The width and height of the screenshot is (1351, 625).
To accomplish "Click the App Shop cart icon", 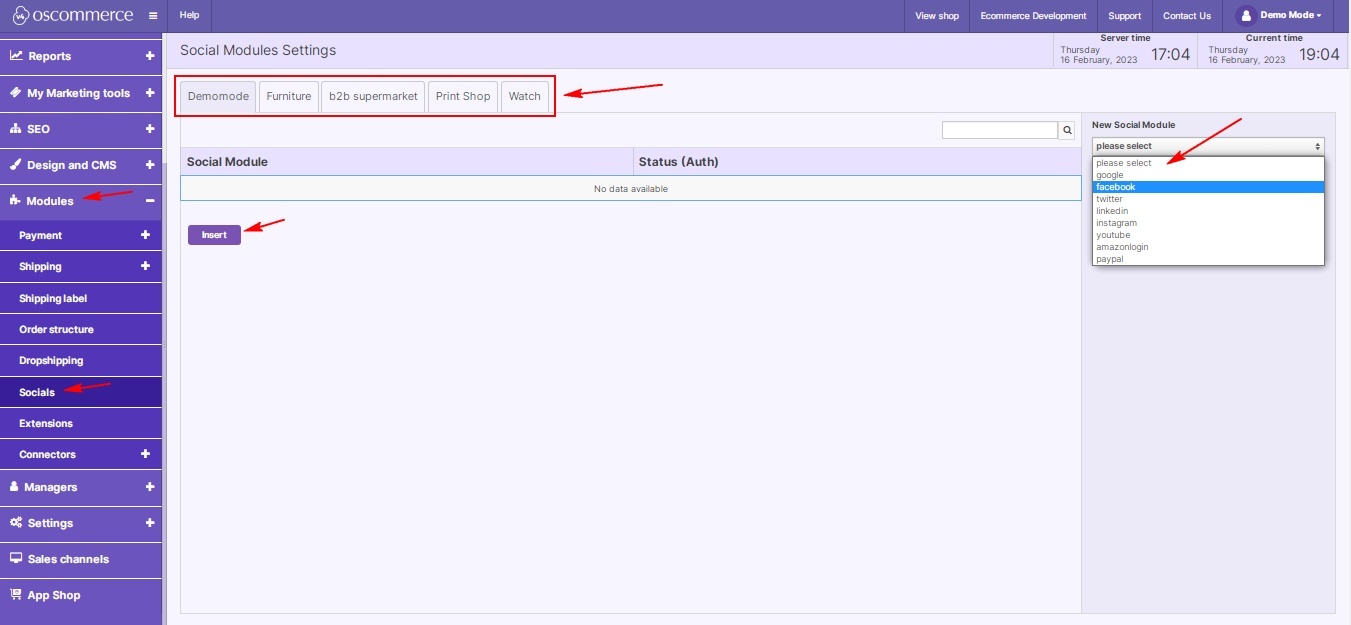I will (x=16, y=595).
